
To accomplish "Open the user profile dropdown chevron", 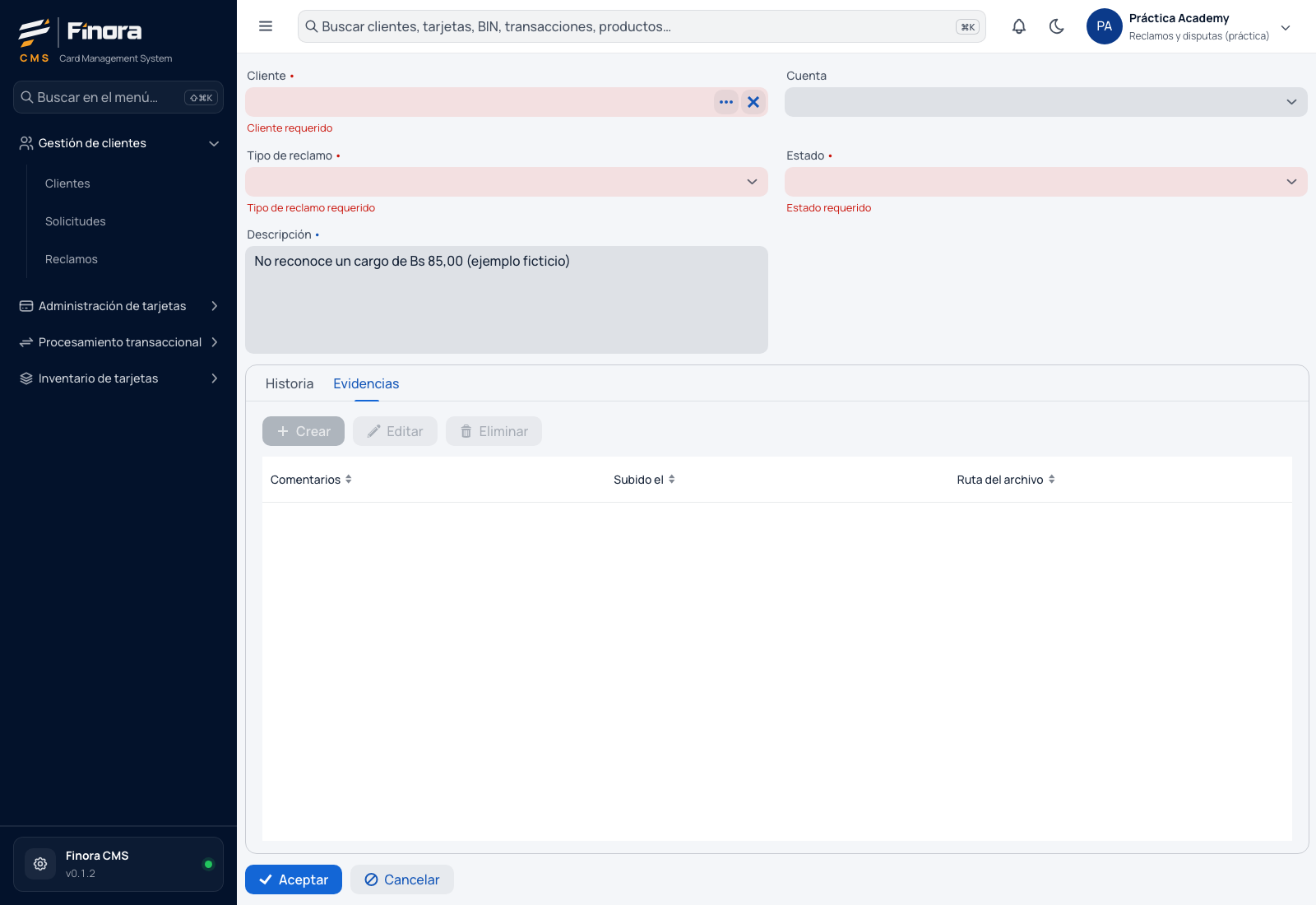I will (1286, 27).
